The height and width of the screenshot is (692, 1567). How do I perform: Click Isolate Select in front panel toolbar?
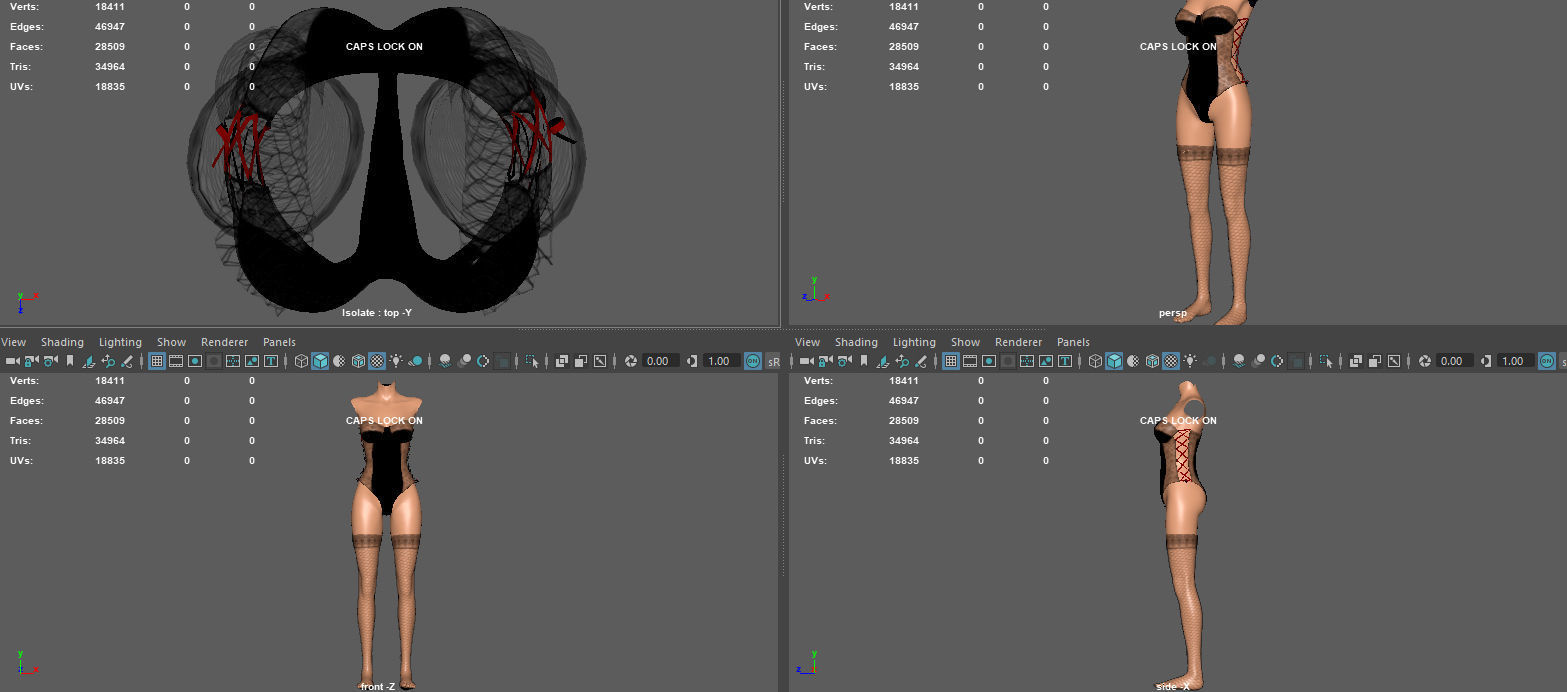[530, 361]
